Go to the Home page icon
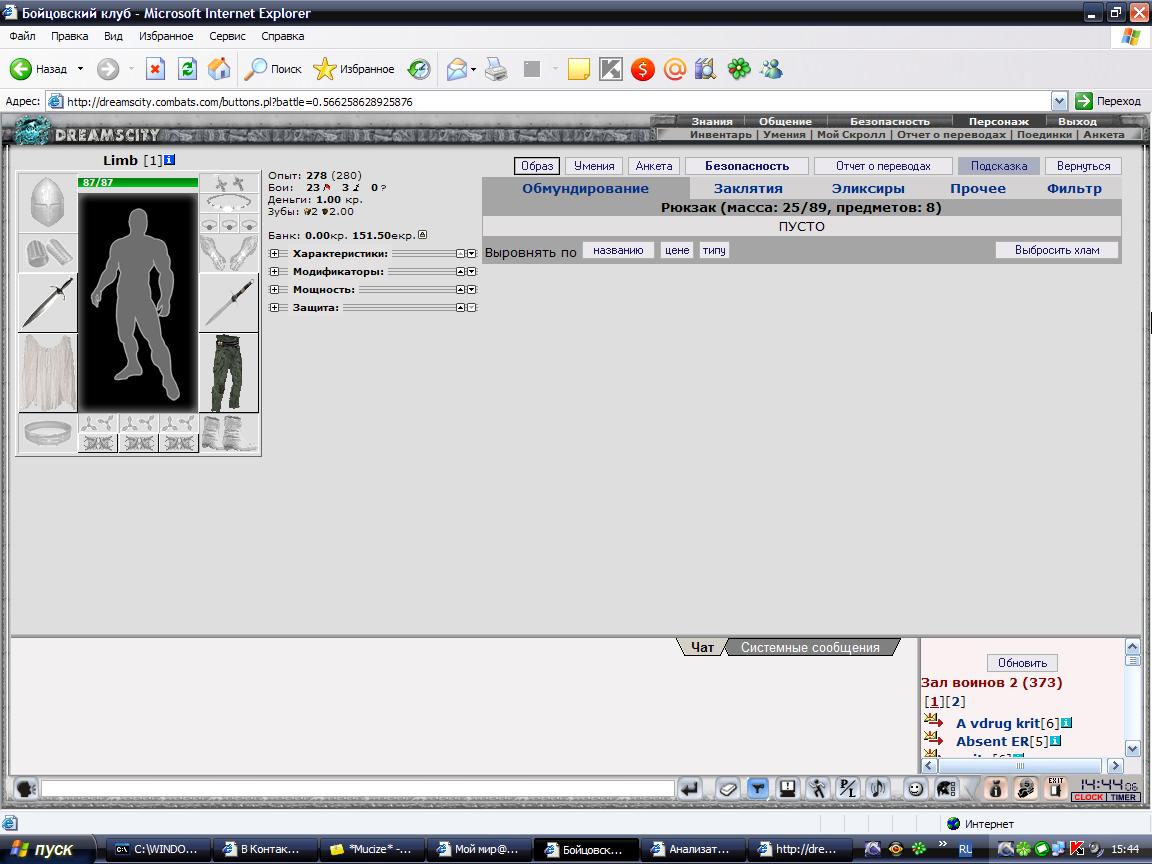The width and height of the screenshot is (1152, 864). tap(219, 69)
